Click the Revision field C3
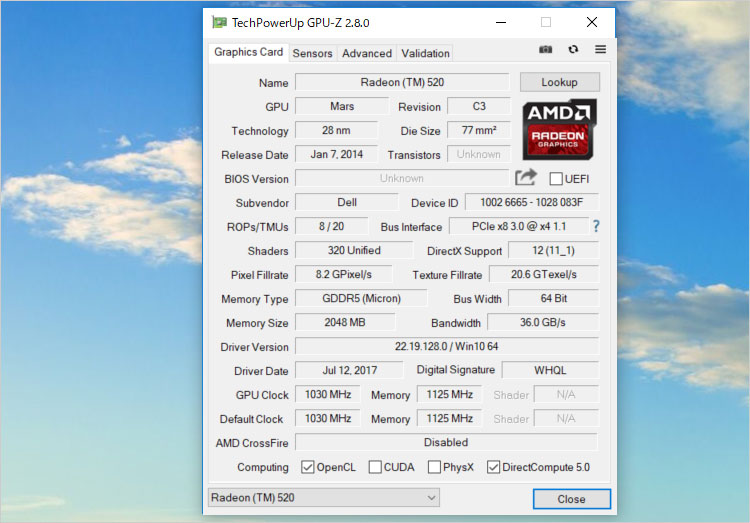The height and width of the screenshot is (523, 750). click(479, 106)
